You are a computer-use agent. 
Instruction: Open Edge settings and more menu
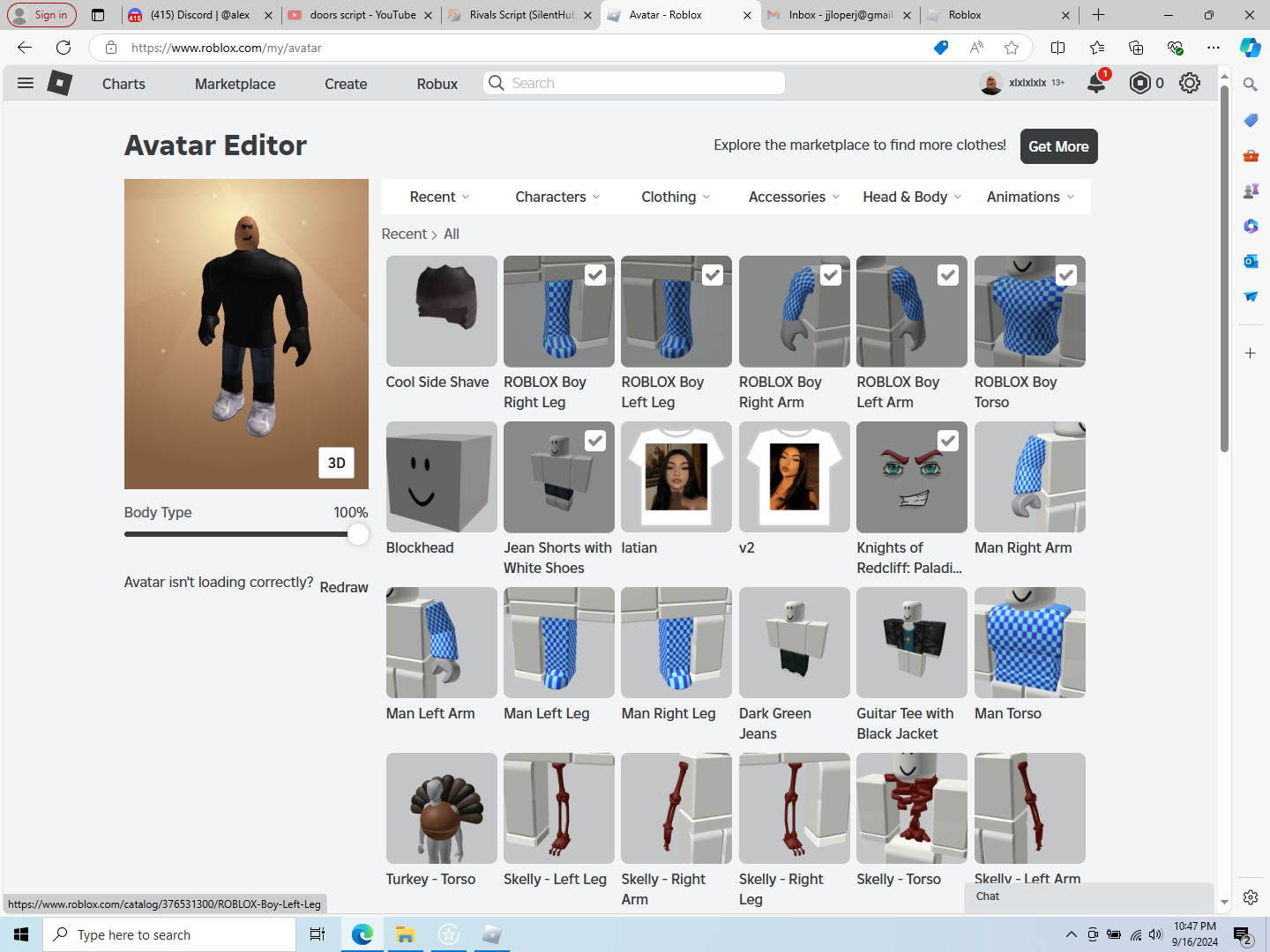tap(1214, 48)
